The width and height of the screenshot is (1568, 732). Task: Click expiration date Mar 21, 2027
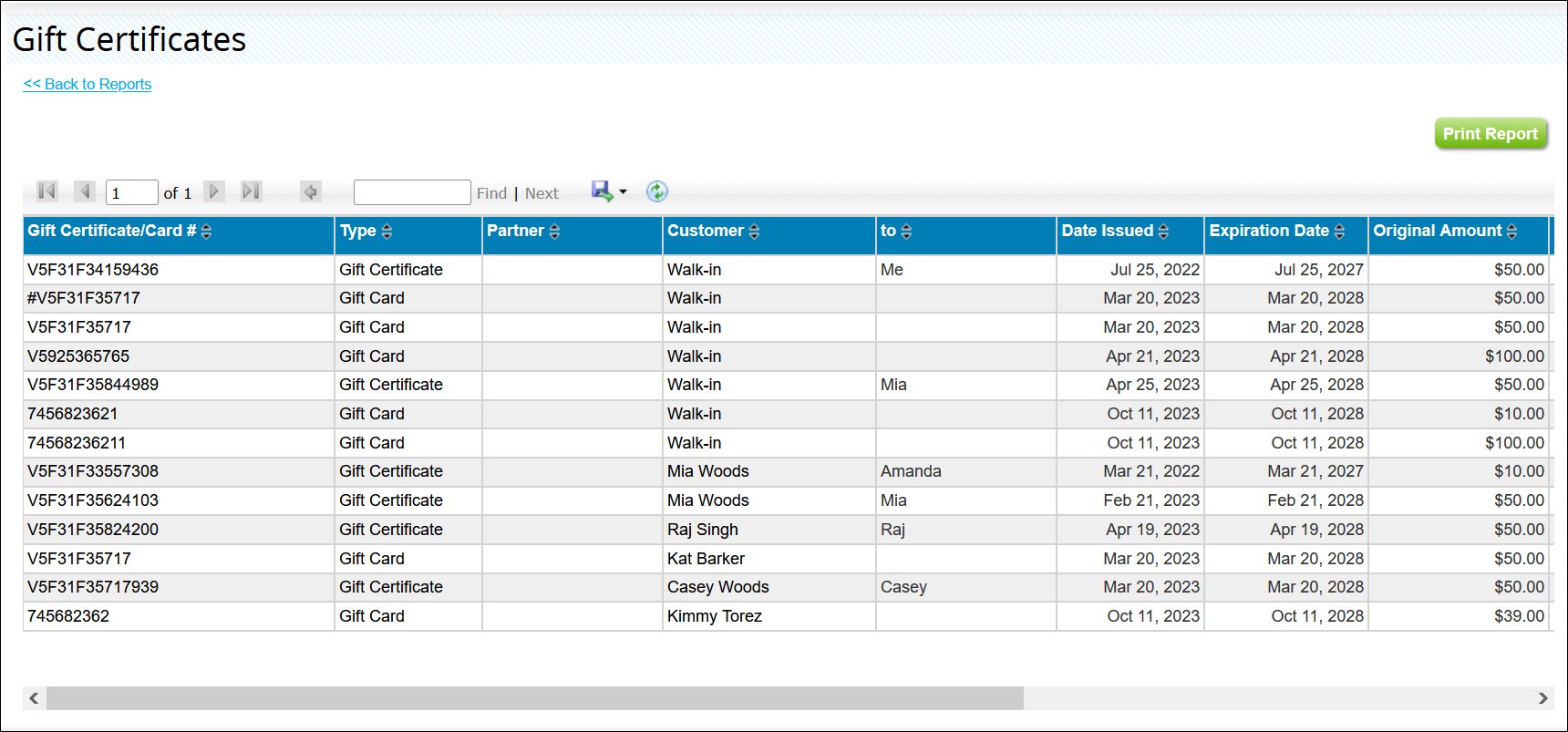click(x=1315, y=471)
